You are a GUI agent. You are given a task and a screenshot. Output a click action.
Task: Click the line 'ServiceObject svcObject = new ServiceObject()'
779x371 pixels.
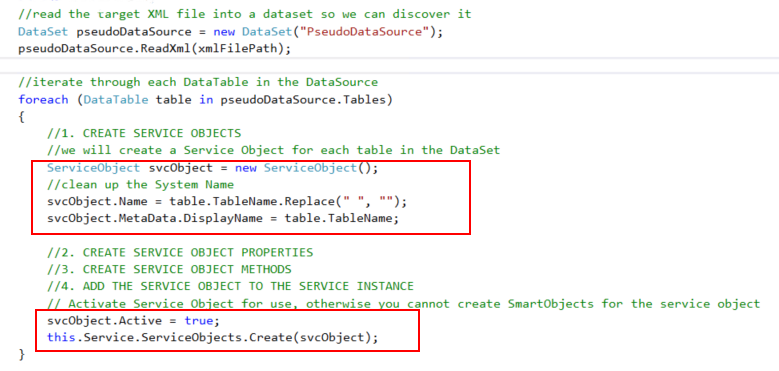213,168
